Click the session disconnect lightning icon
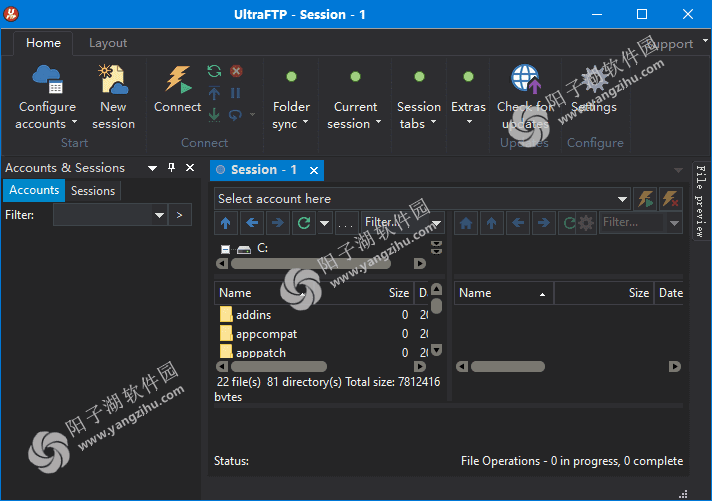Image resolution: width=712 pixels, height=501 pixels. tap(671, 199)
